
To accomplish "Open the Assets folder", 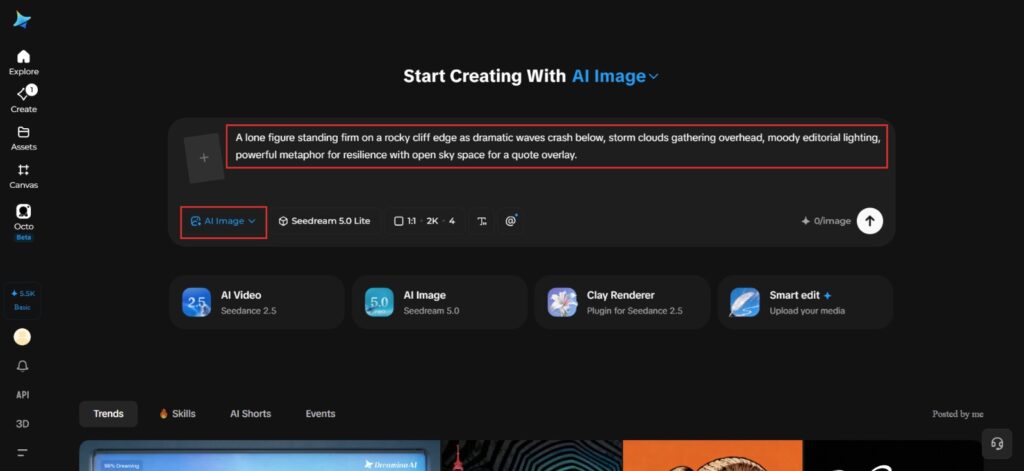I will point(24,138).
